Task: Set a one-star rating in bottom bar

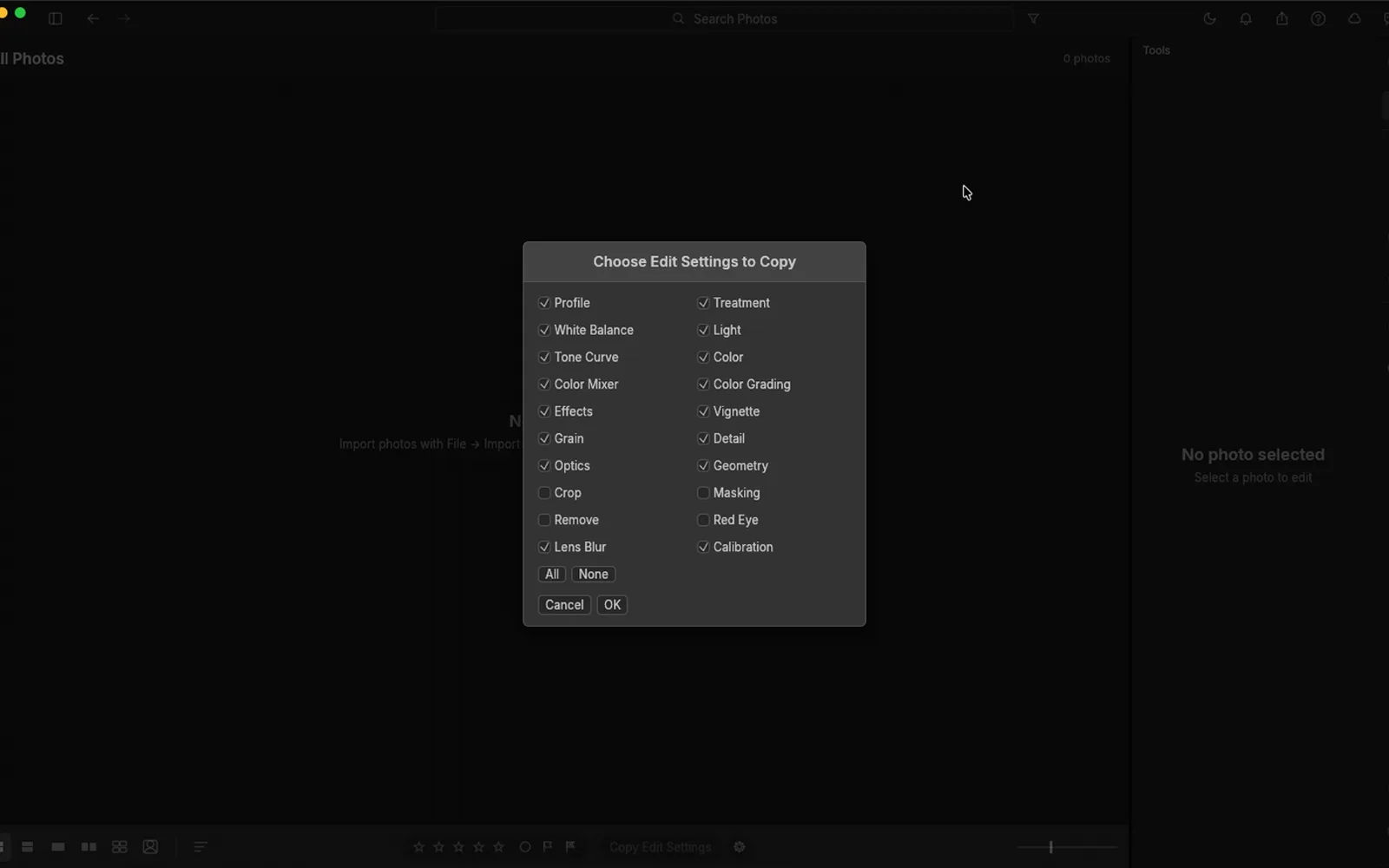Action: tap(419, 846)
